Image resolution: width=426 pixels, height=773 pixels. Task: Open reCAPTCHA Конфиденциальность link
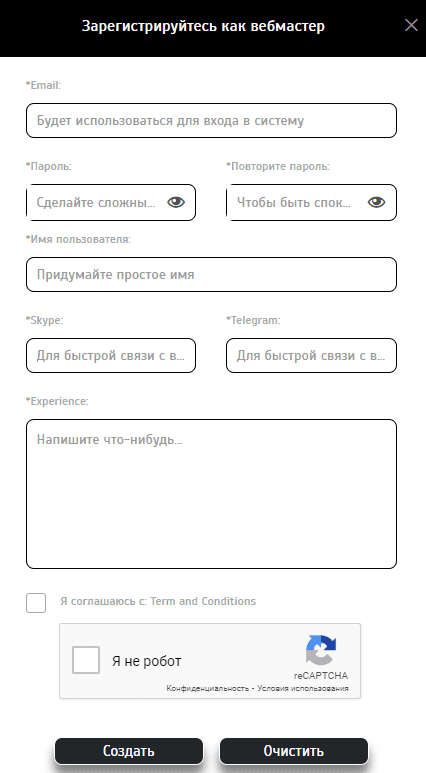[208, 688]
